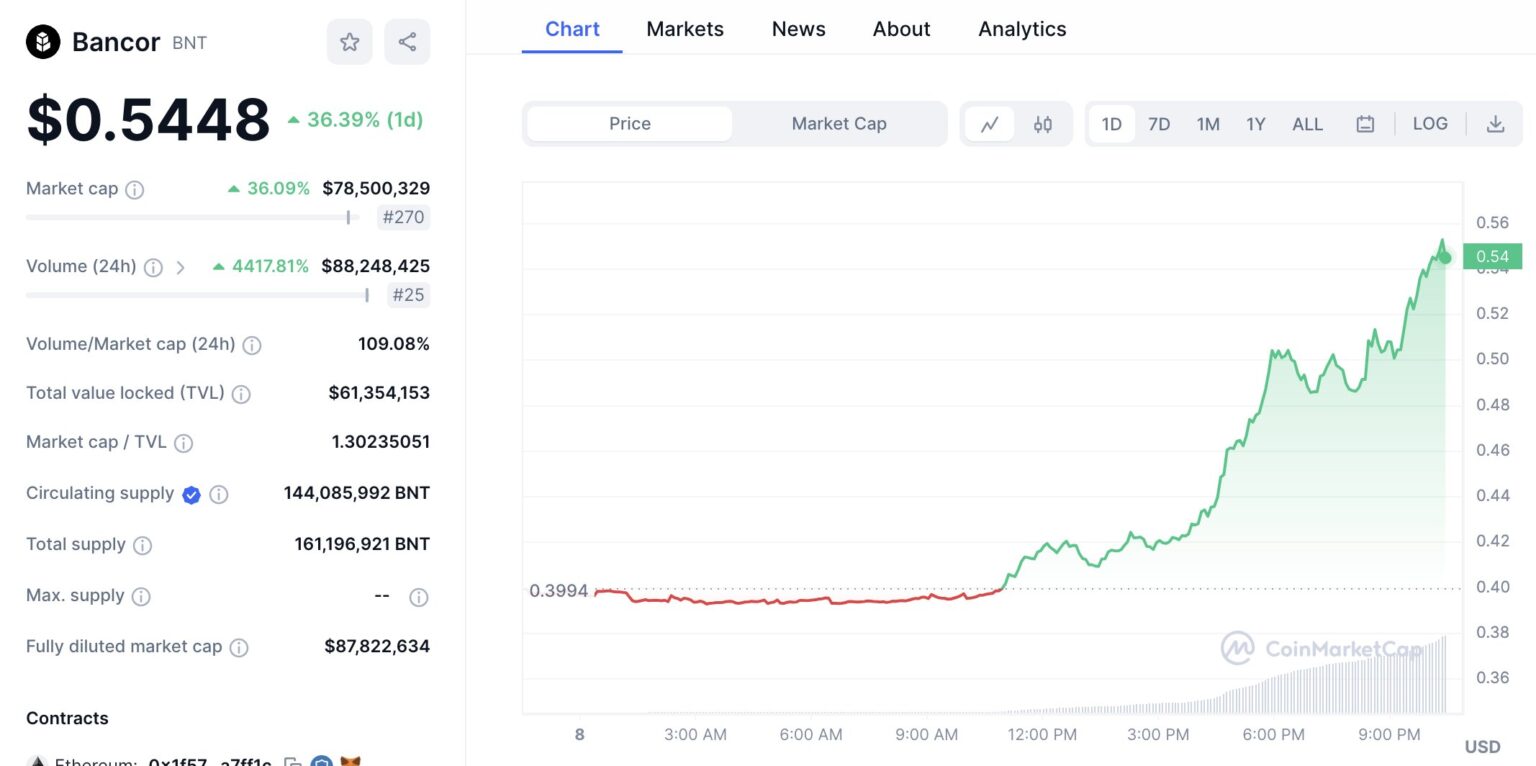Open the Analytics tab

tap(1022, 29)
